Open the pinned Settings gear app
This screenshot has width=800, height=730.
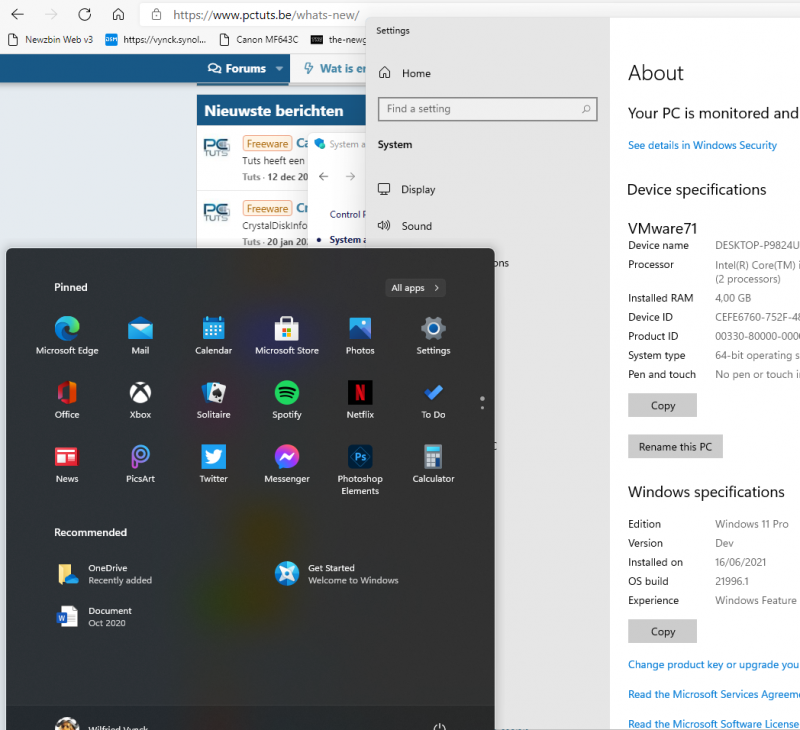[433, 335]
